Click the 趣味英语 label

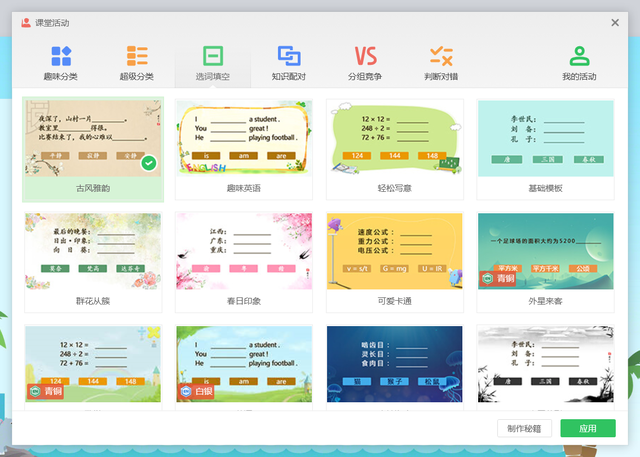244,189
